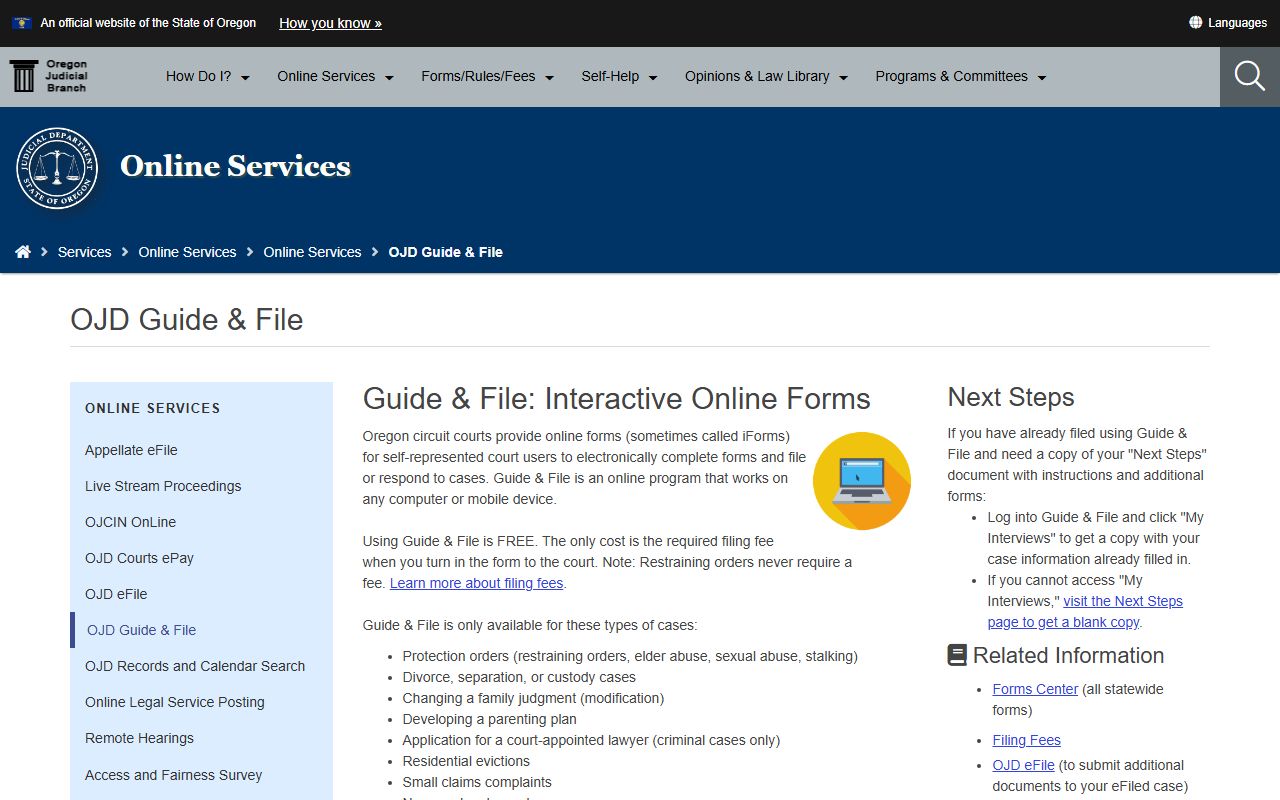Click the book icon beside Related Information
This screenshot has width=1280, height=800.
click(x=957, y=655)
